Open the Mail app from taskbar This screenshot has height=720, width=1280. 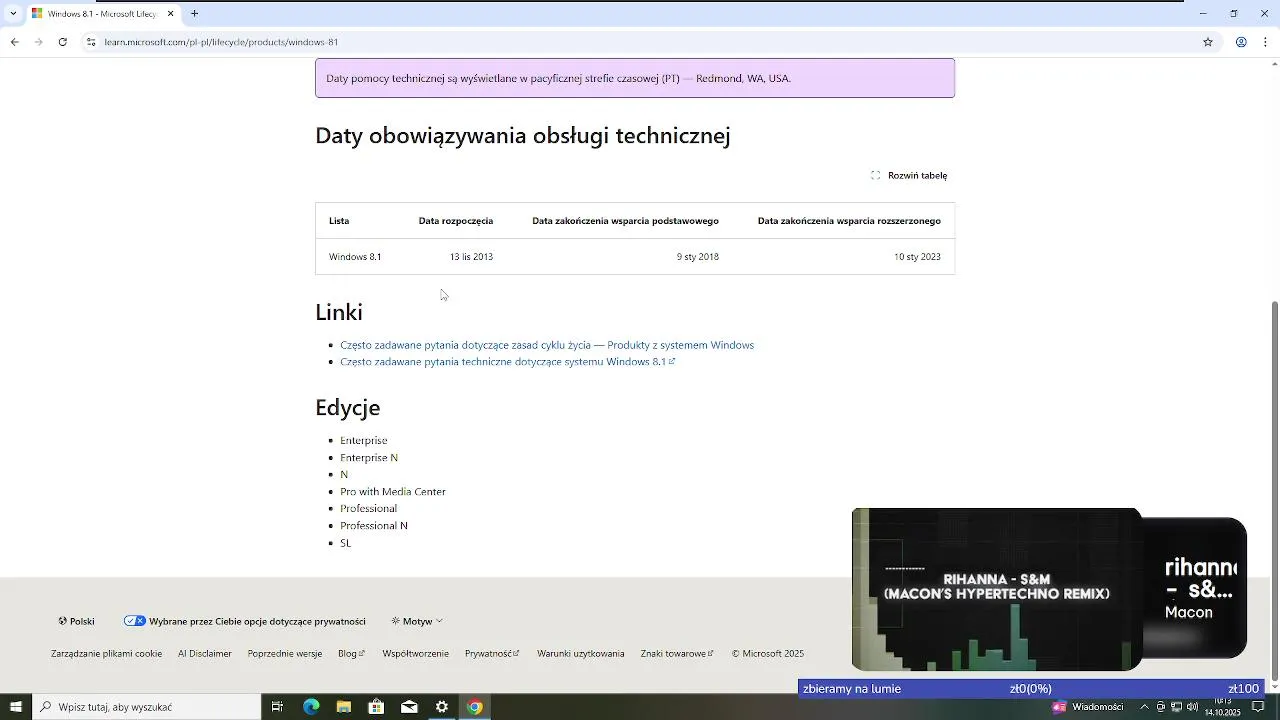[x=409, y=707]
